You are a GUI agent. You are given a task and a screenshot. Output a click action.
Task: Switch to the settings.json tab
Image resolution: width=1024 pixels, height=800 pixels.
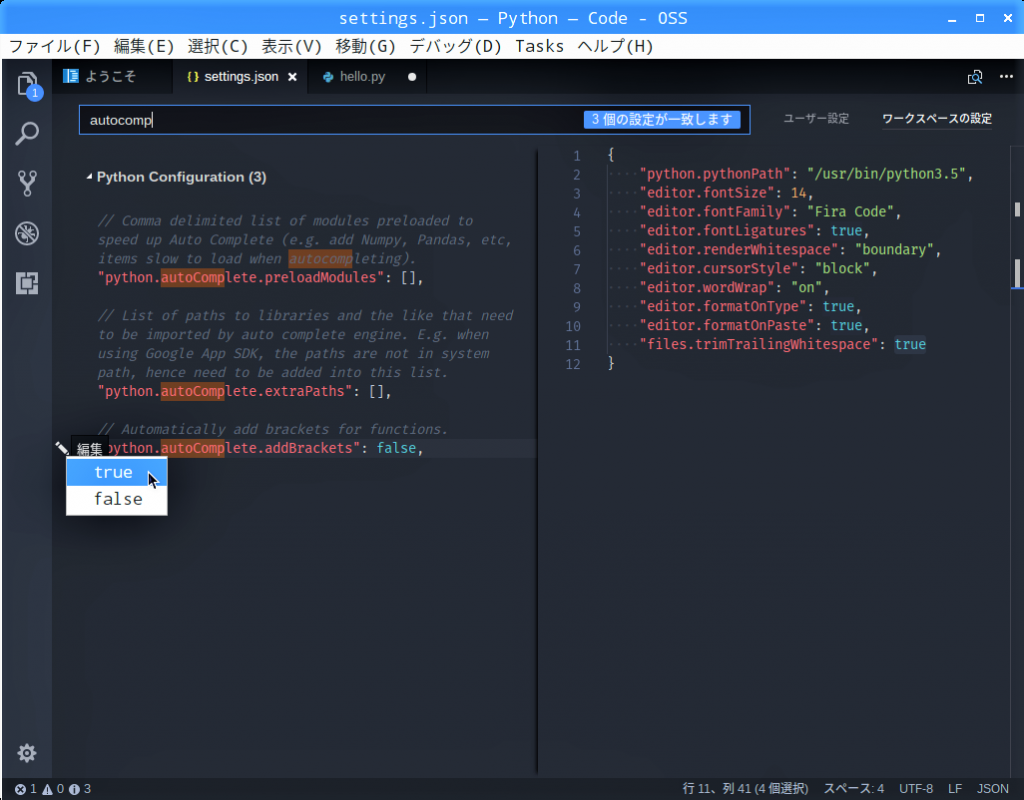[x=240, y=77]
